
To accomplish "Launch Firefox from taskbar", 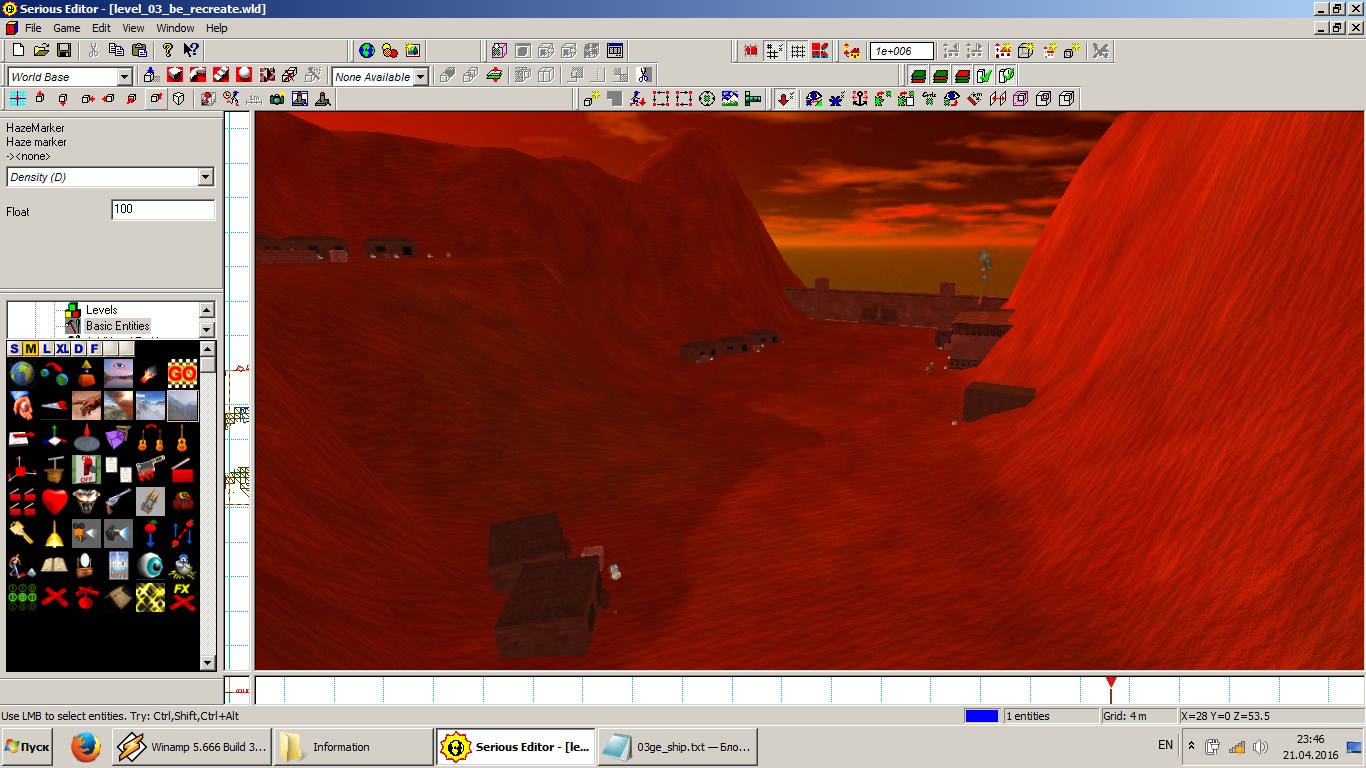I will coord(86,747).
